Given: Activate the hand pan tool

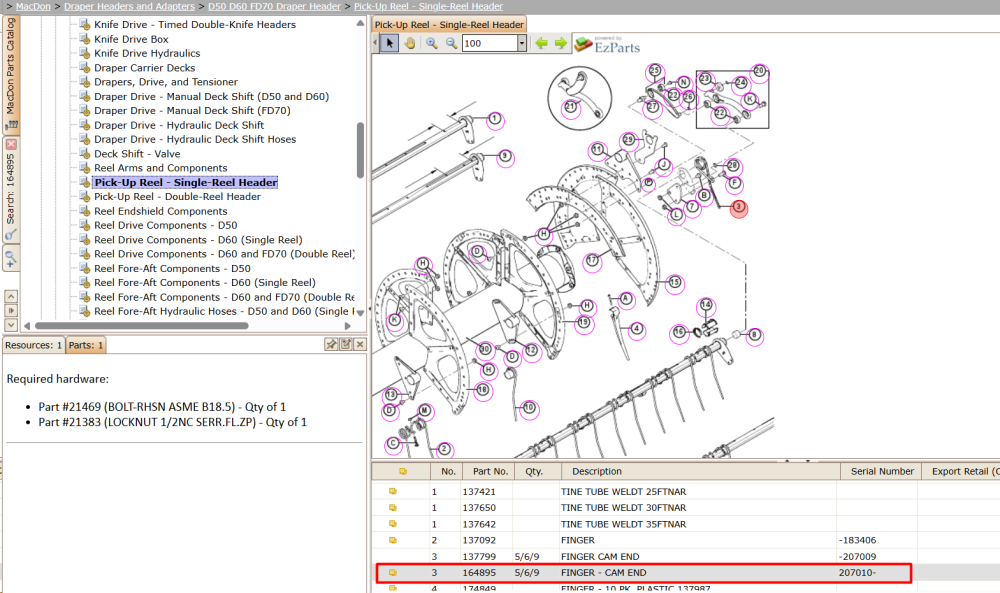Looking at the screenshot, I should [409, 43].
